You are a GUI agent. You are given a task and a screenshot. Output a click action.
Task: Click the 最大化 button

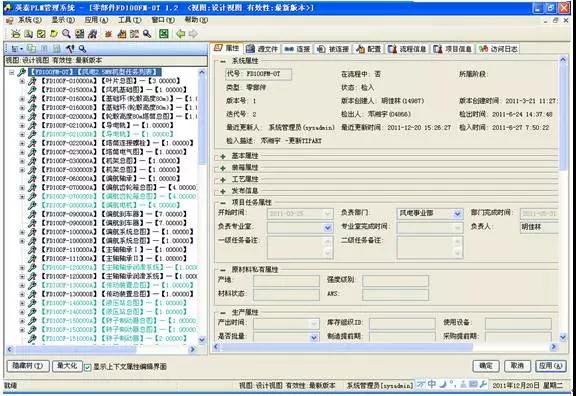(x=67, y=366)
